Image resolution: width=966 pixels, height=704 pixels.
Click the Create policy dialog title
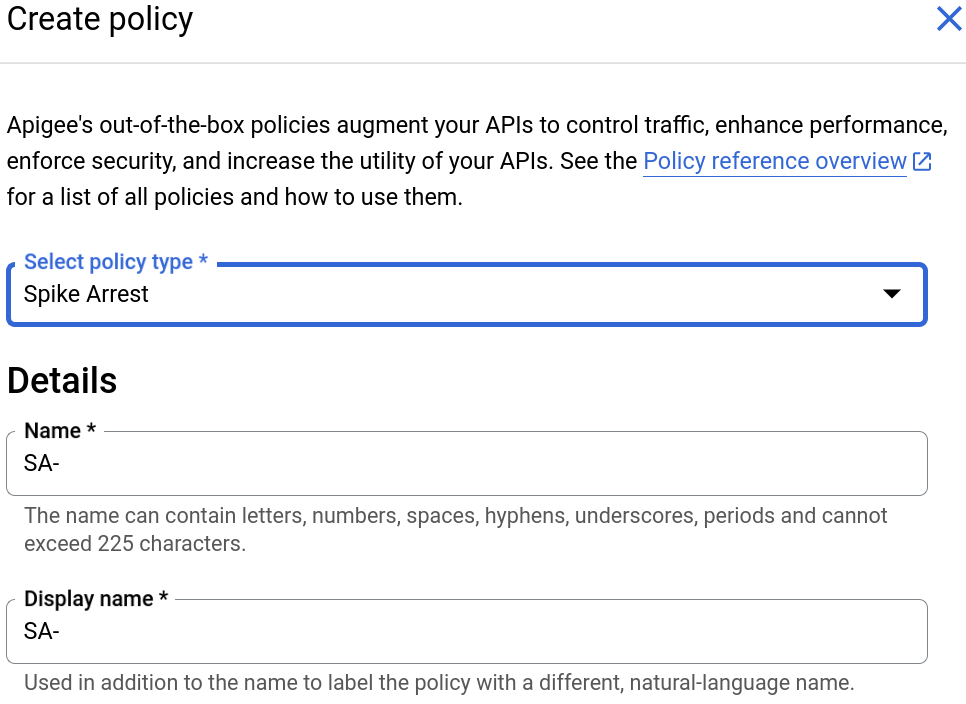(x=99, y=19)
